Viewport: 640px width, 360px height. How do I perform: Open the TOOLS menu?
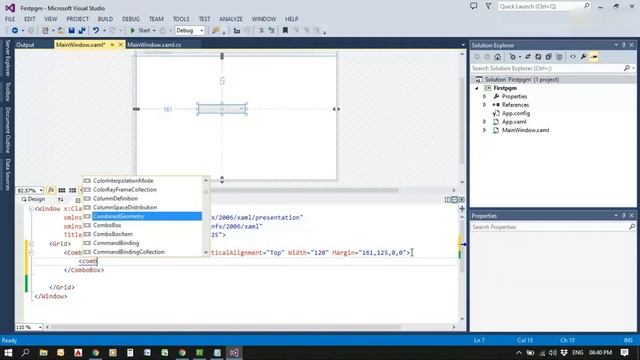(x=181, y=19)
